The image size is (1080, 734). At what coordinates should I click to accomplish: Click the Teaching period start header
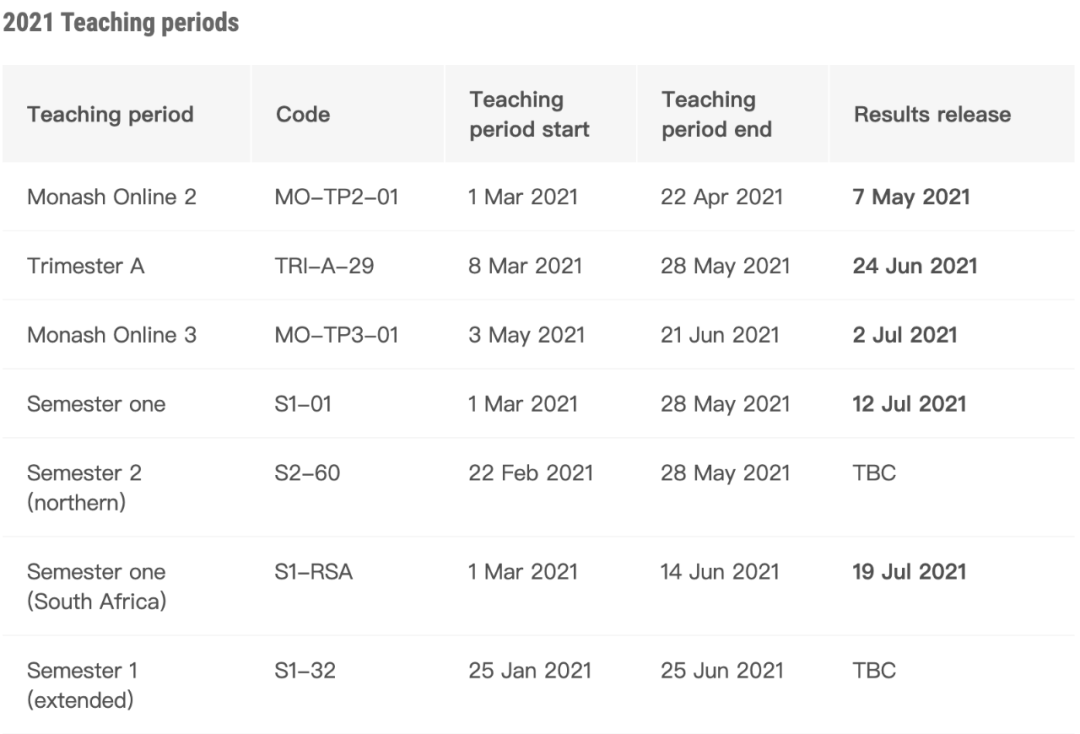point(529,114)
